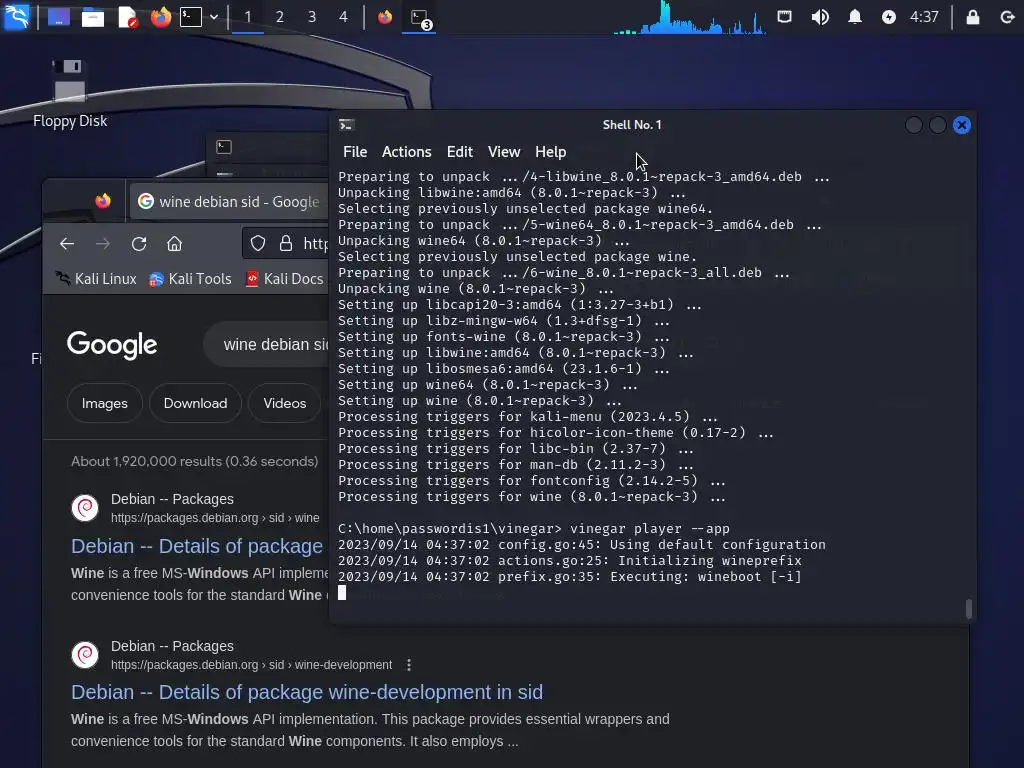Click the CPU usage graph in panel

tap(689, 17)
